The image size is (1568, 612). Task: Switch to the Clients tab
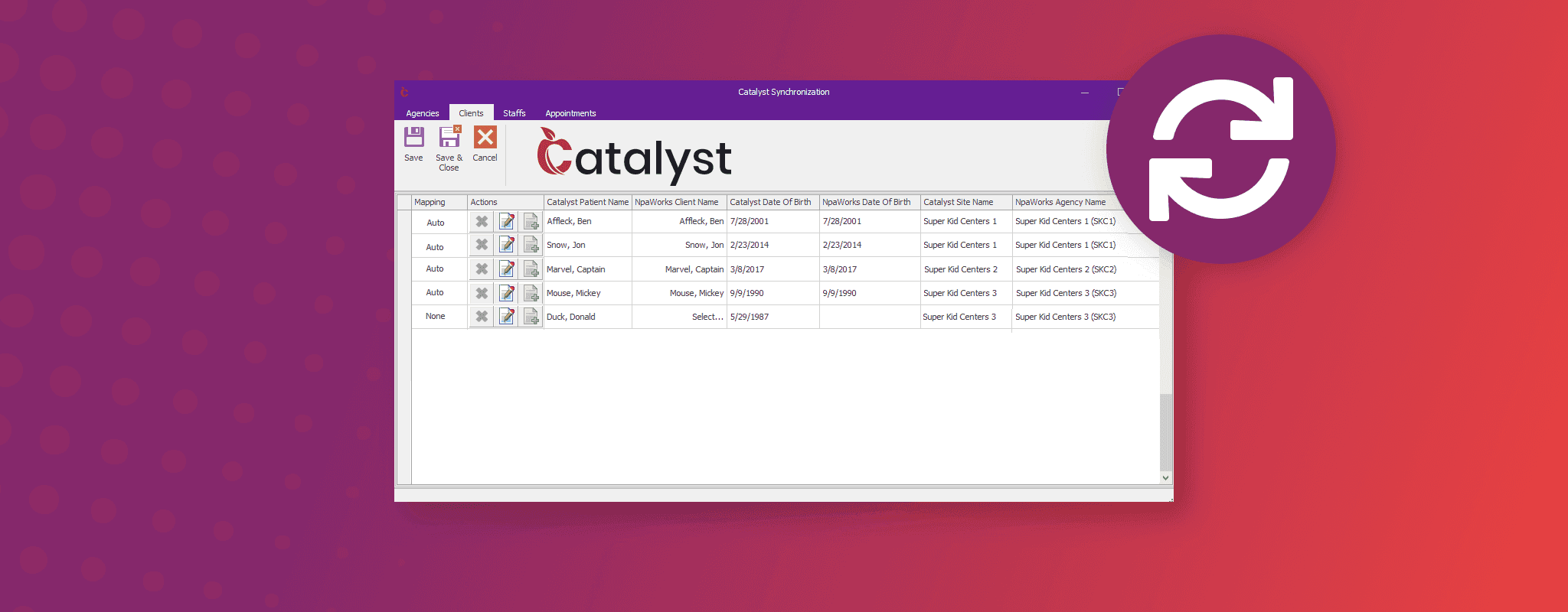pos(471,113)
